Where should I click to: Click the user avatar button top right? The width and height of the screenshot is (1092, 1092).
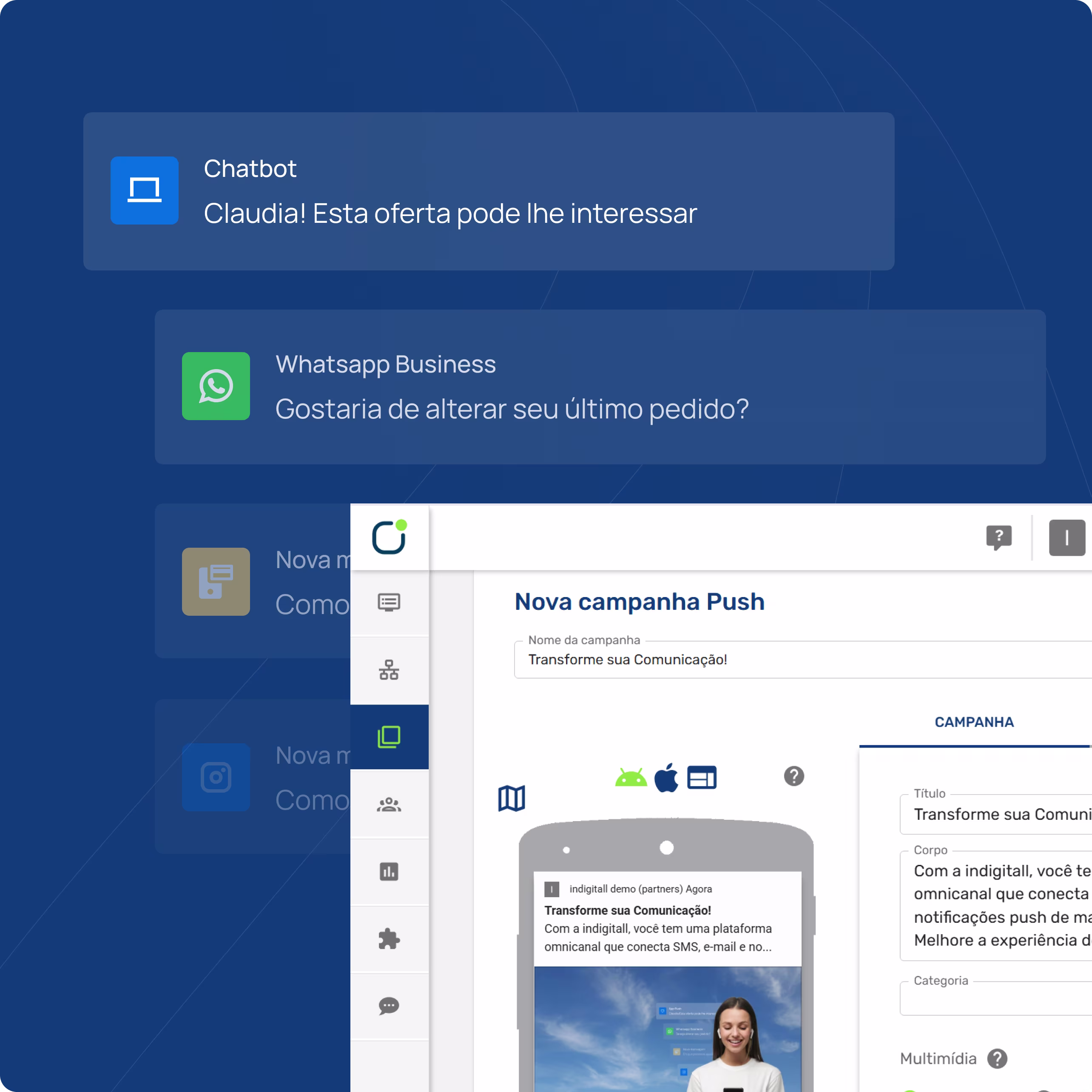point(1067,537)
